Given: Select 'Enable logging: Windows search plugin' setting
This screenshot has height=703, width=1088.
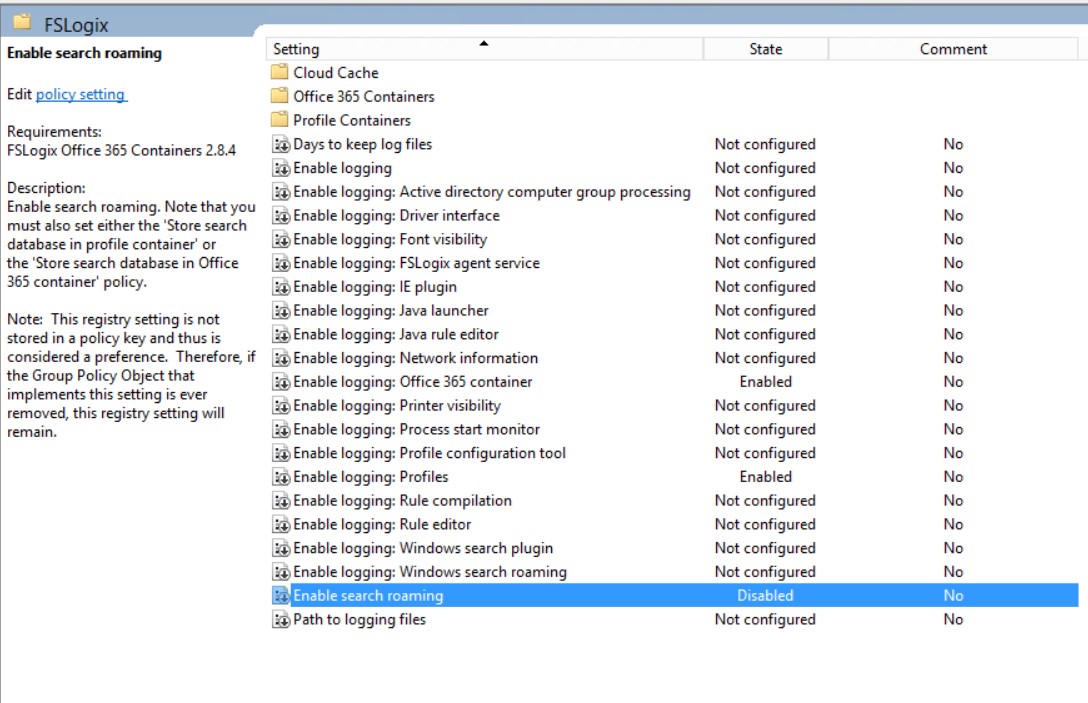Looking at the screenshot, I should click(423, 548).
